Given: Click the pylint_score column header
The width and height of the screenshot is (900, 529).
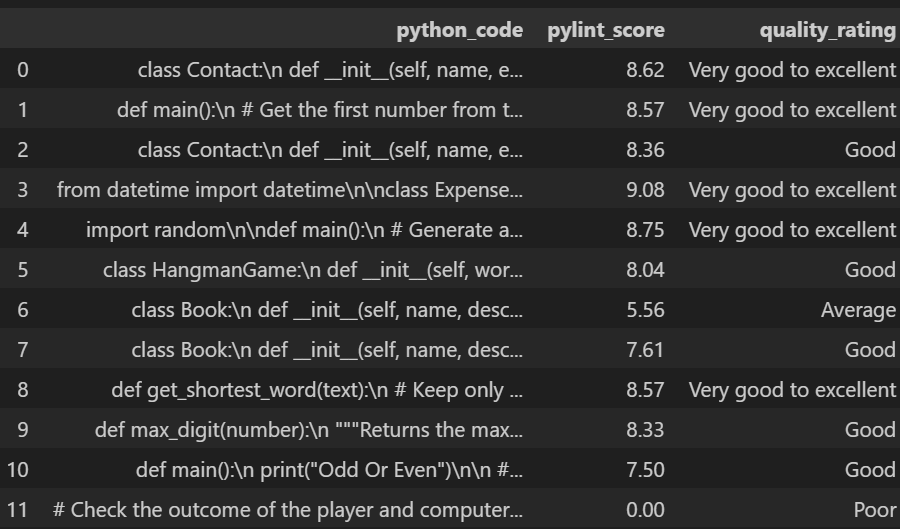Looking at the screenshot, I should pyautogui.click(x=606, y=30).
